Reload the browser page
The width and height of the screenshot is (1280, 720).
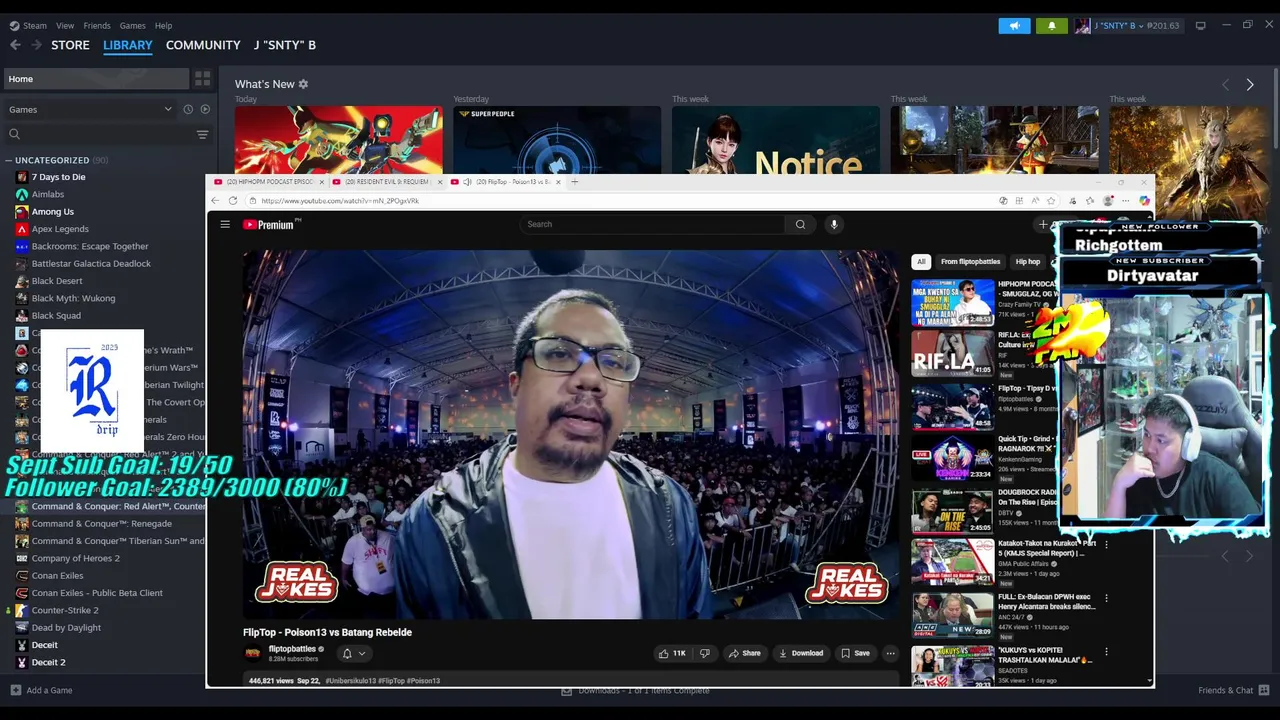(x=234, y=201)
